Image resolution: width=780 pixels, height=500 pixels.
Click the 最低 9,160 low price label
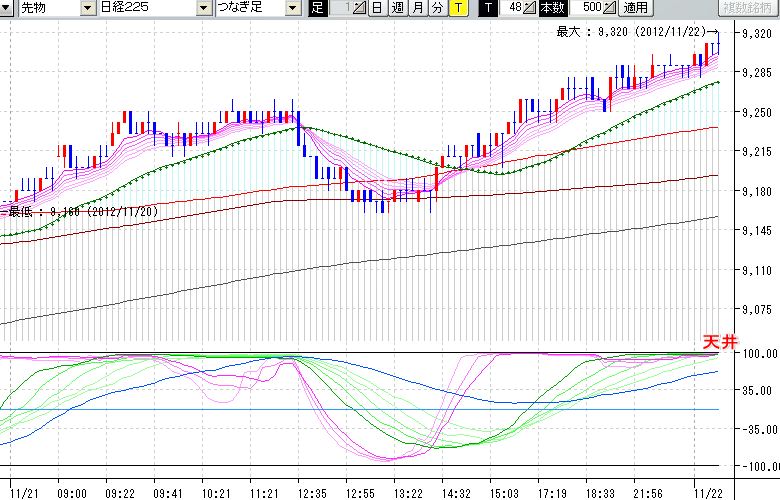pos(82,212)
